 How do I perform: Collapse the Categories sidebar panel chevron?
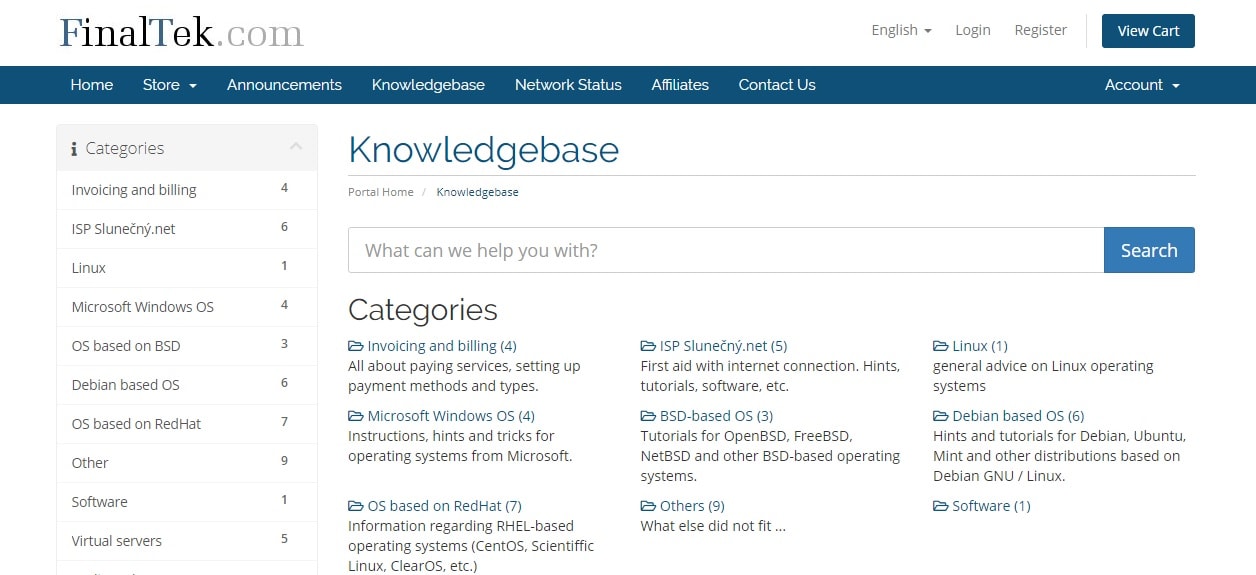click(296, 147)
